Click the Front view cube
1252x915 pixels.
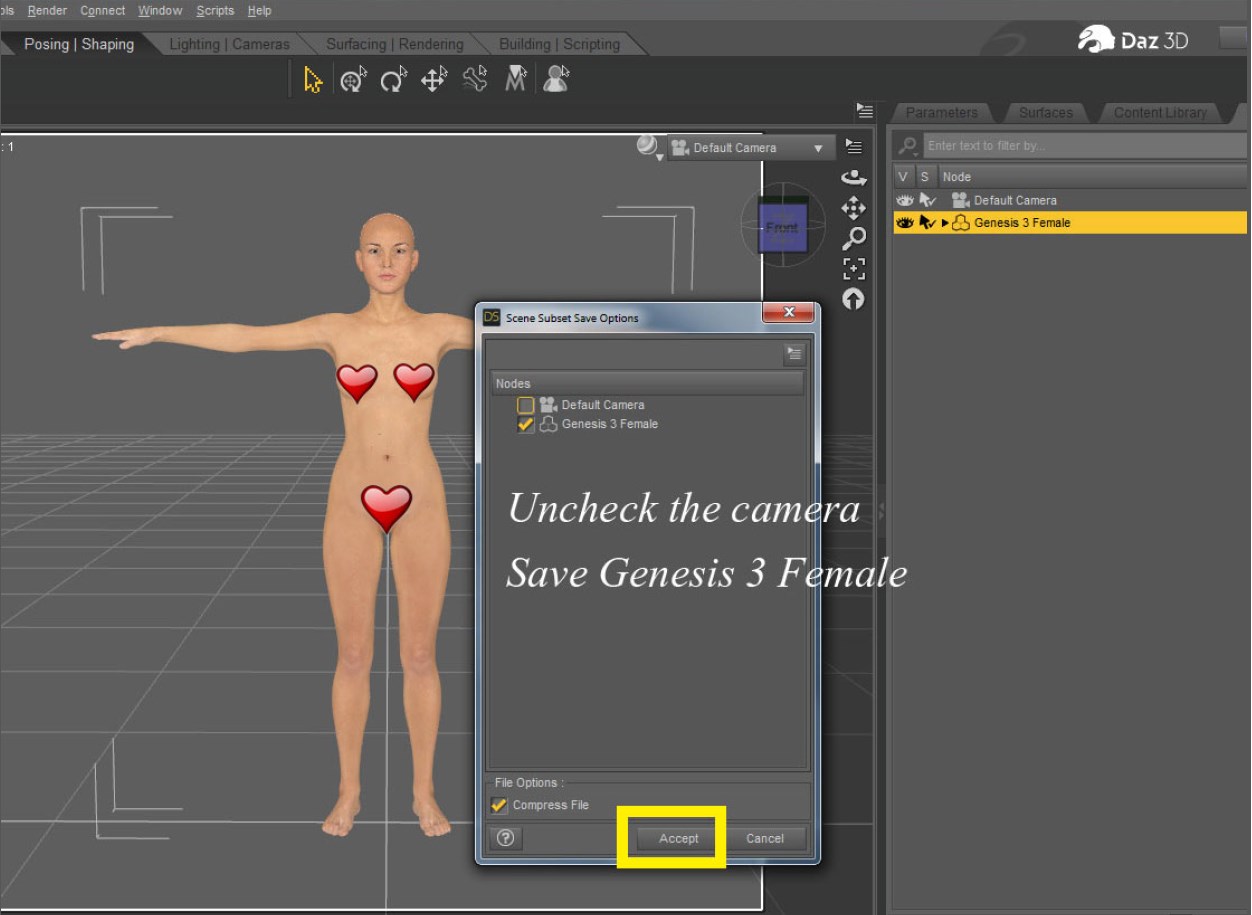(x=781, y=227)
